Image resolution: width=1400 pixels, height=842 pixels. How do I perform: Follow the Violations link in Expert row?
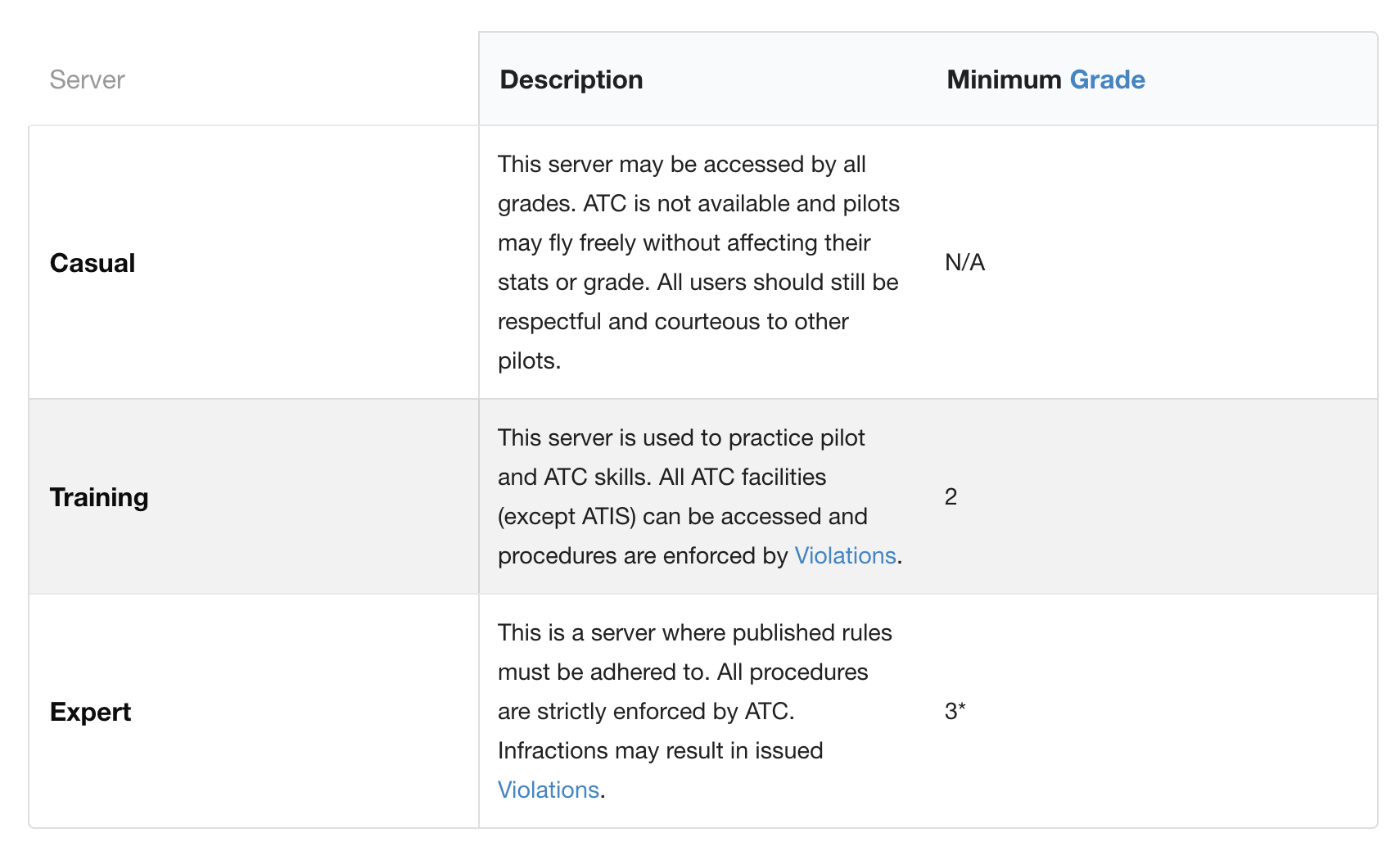tap(549, 790)
